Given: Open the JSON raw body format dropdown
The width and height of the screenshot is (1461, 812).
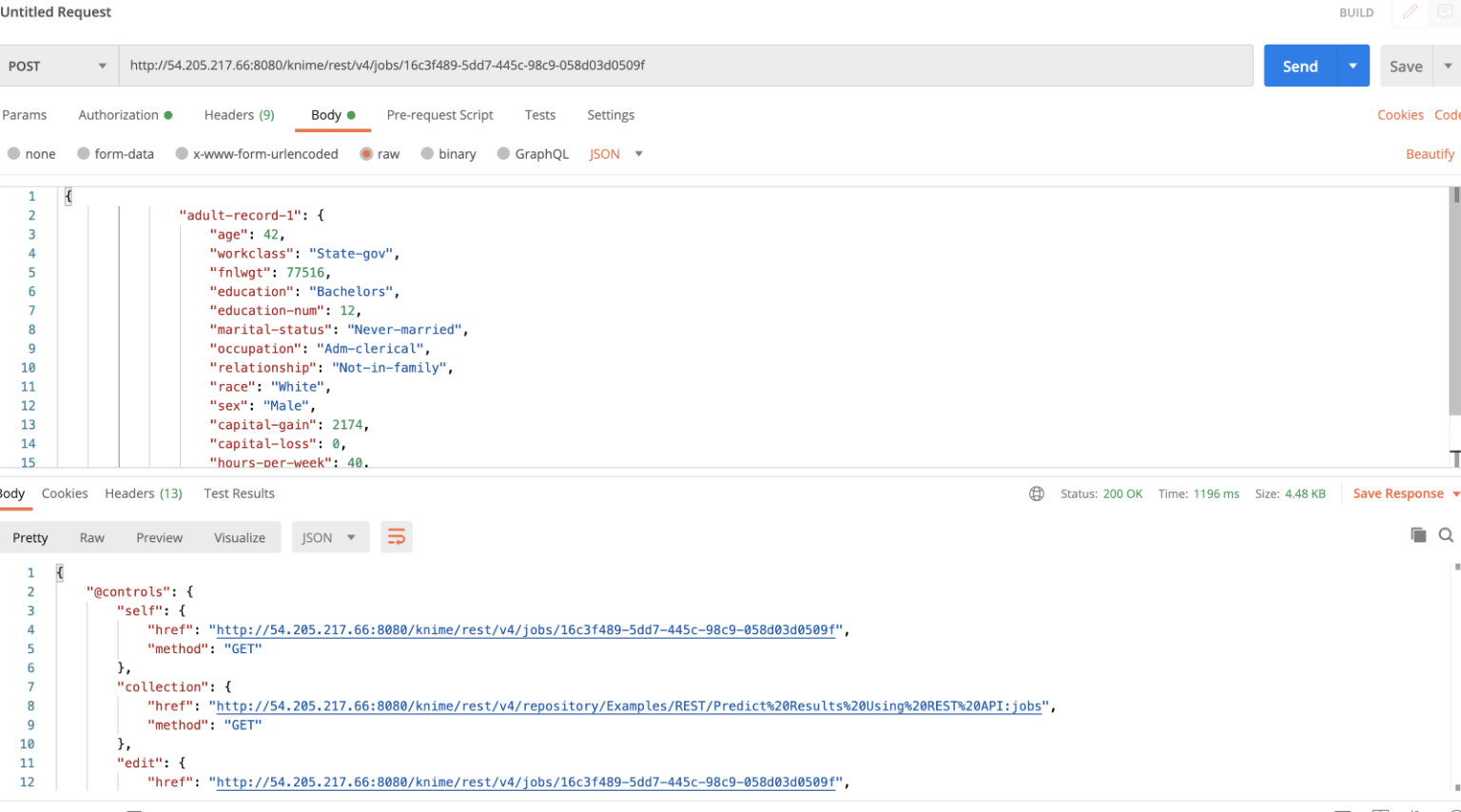Looking at the screenshot, I should [615, 153].
